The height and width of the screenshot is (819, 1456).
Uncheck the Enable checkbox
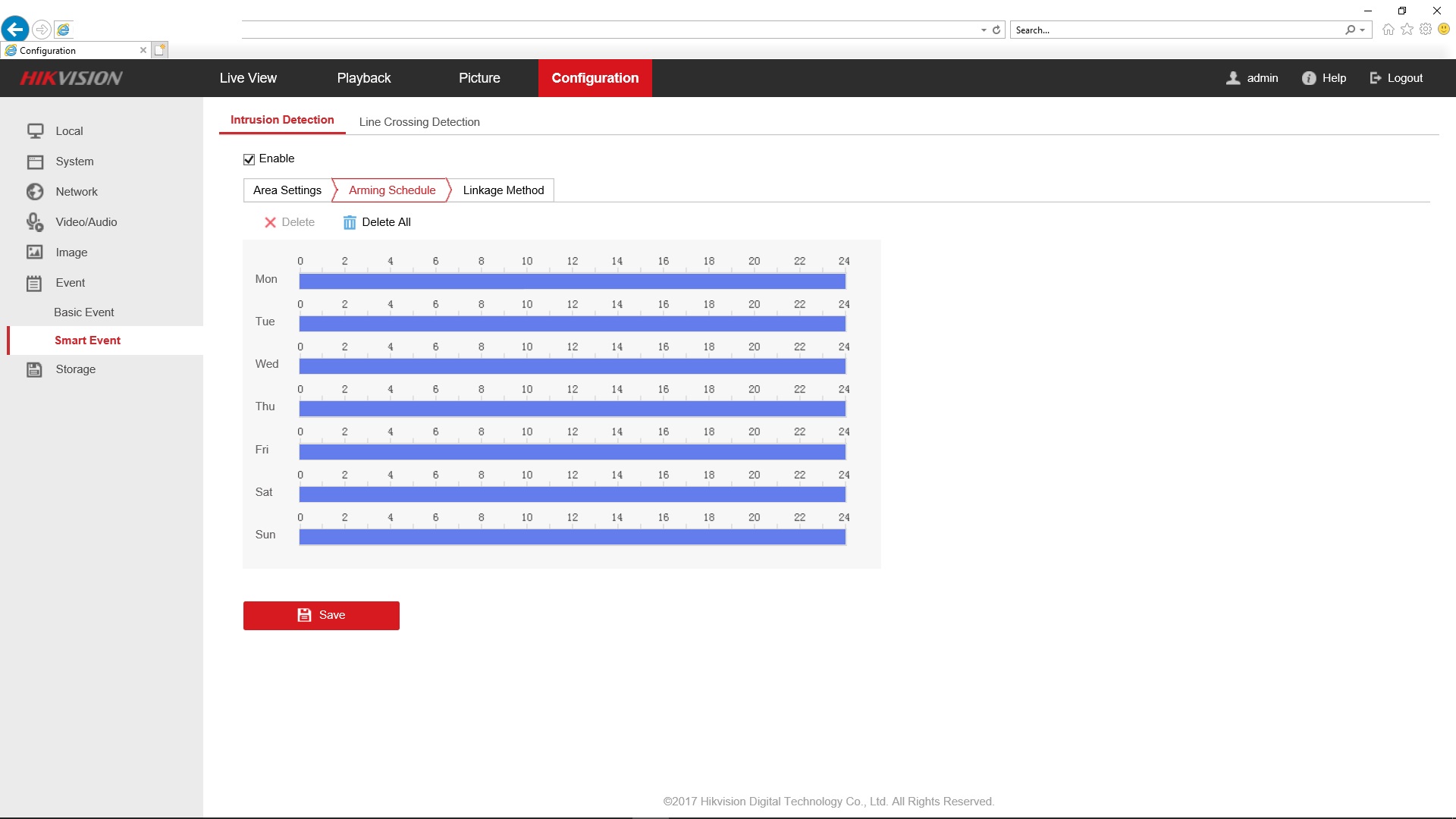(x=249, y=159)
